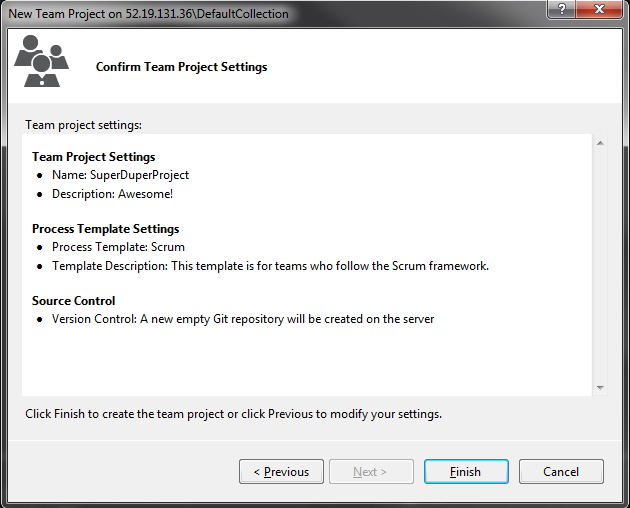Go back with the Previous button
This screenshot has width=630, height=508.
pyautogui.click(x=281, y=472)
